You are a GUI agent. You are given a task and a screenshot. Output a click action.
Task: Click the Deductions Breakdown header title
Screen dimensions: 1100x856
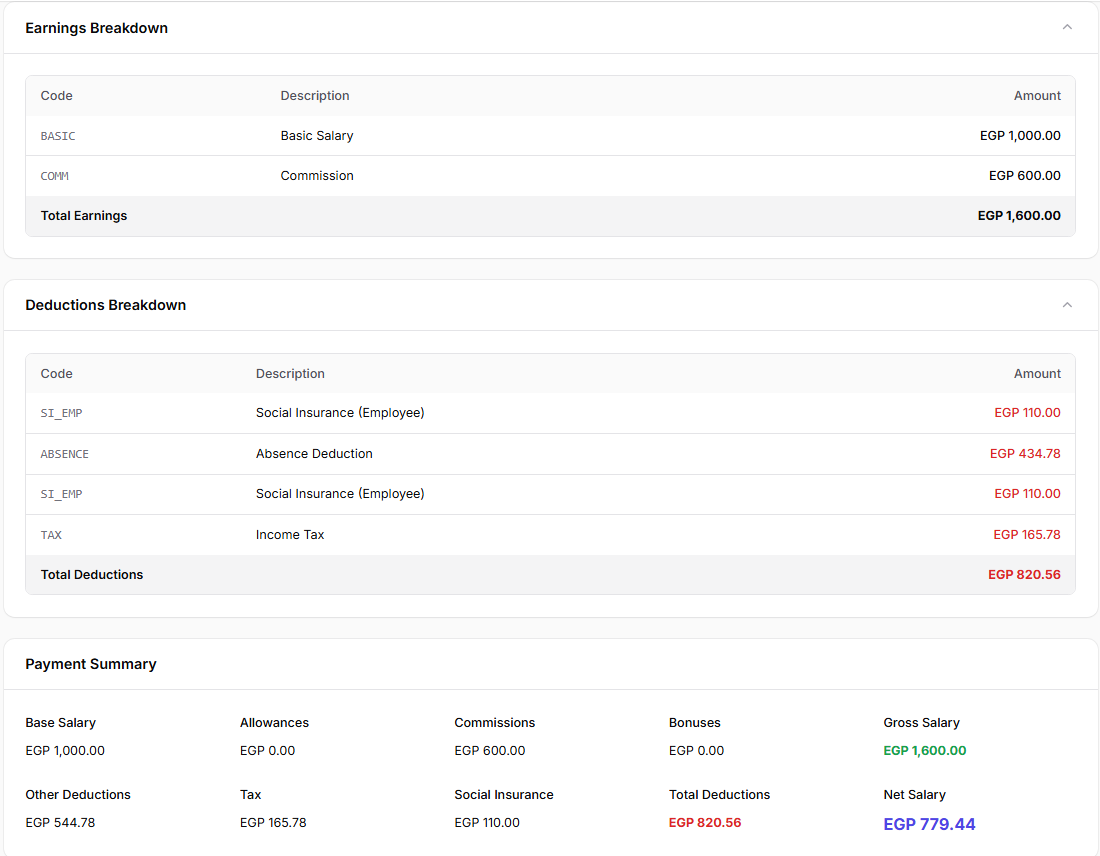106,305
